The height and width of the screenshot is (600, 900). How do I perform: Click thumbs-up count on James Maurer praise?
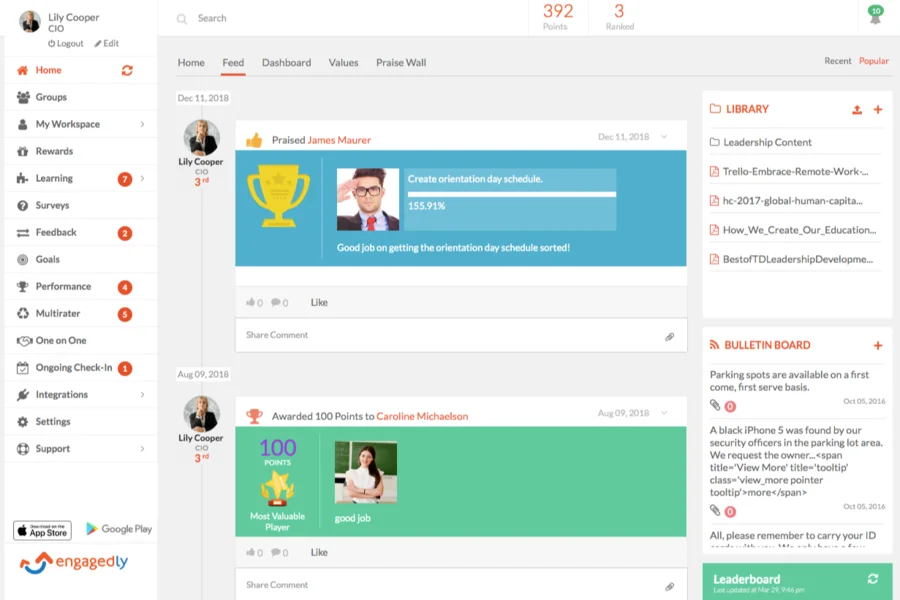(x=254, y=303)
